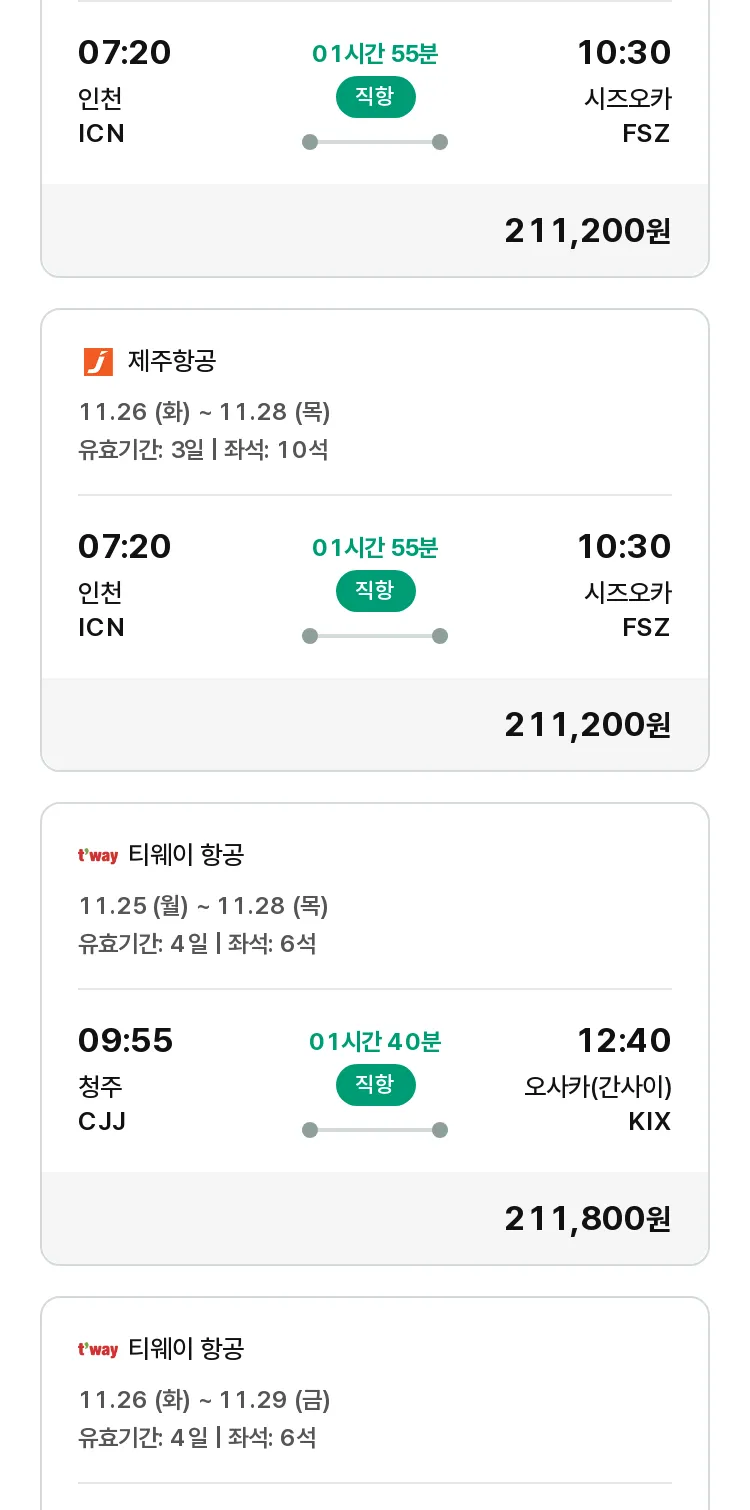750x1510 pixels.
Task: Open the 211,800원 price bar
Action: pos(375,1218)
